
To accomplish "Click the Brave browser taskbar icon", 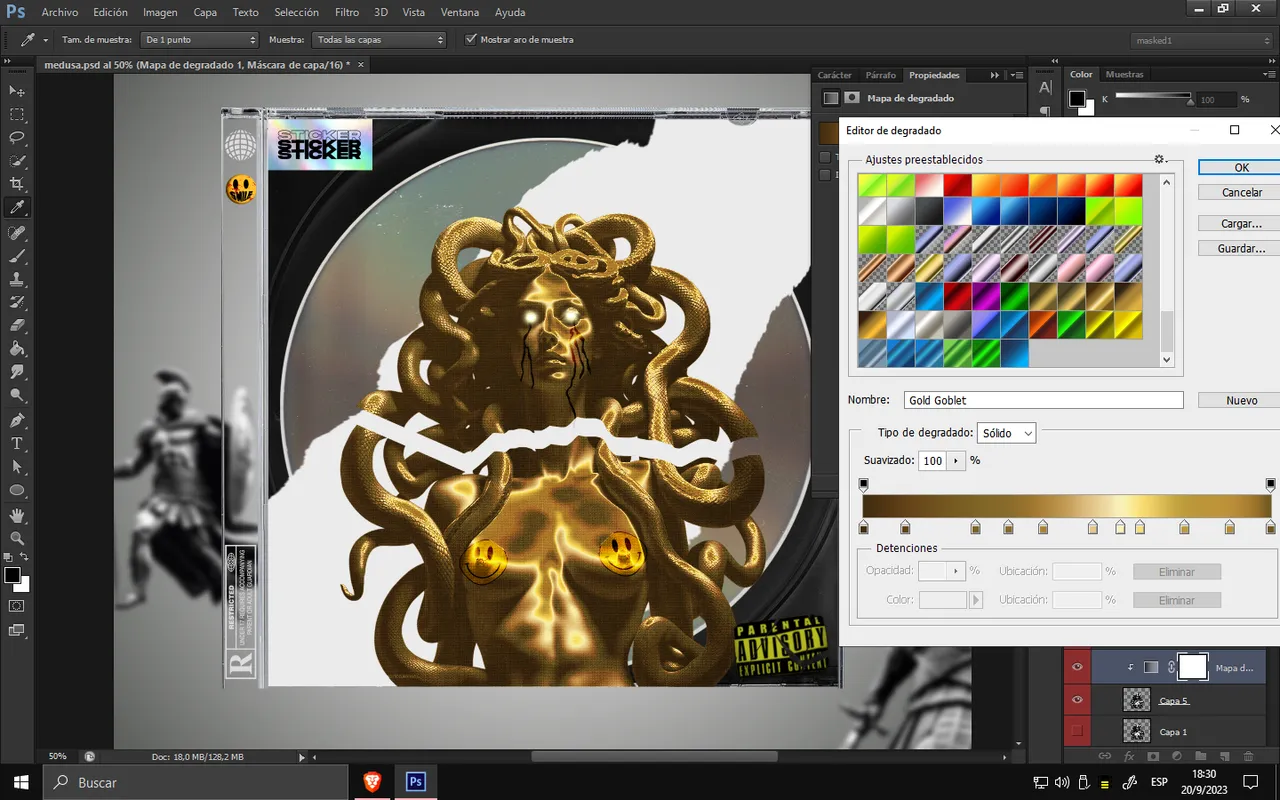I will (372, 782).
